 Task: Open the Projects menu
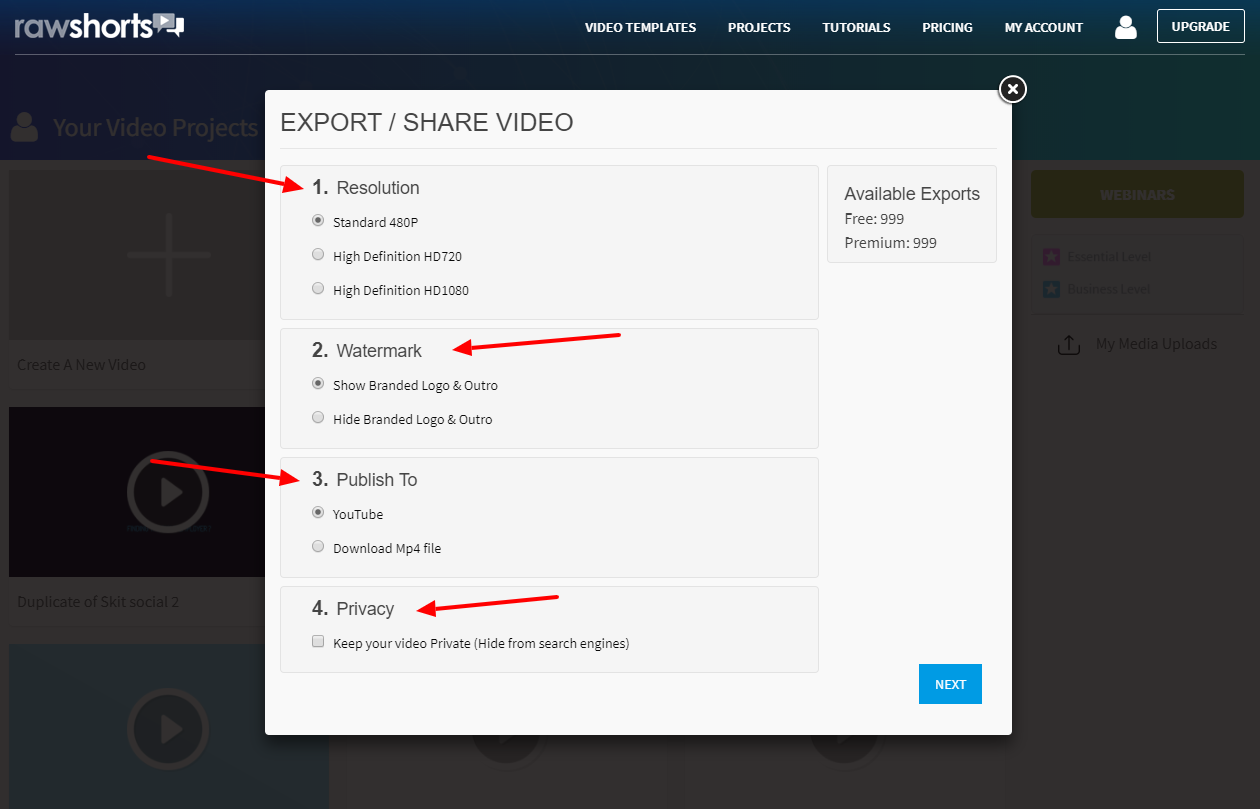[759, 27]
